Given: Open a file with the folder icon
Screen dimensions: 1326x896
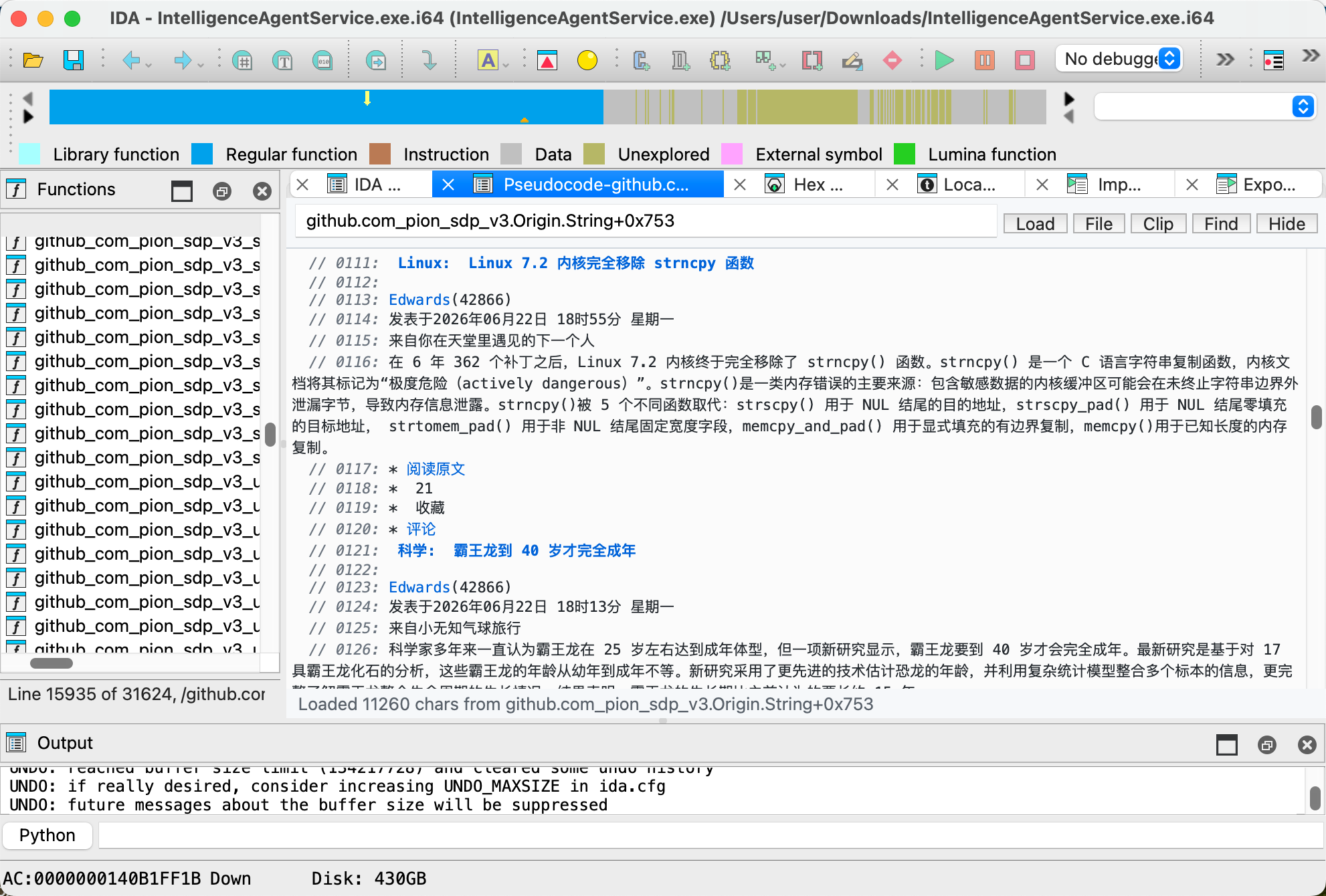Looking at the screenshot, I should 33,60.
